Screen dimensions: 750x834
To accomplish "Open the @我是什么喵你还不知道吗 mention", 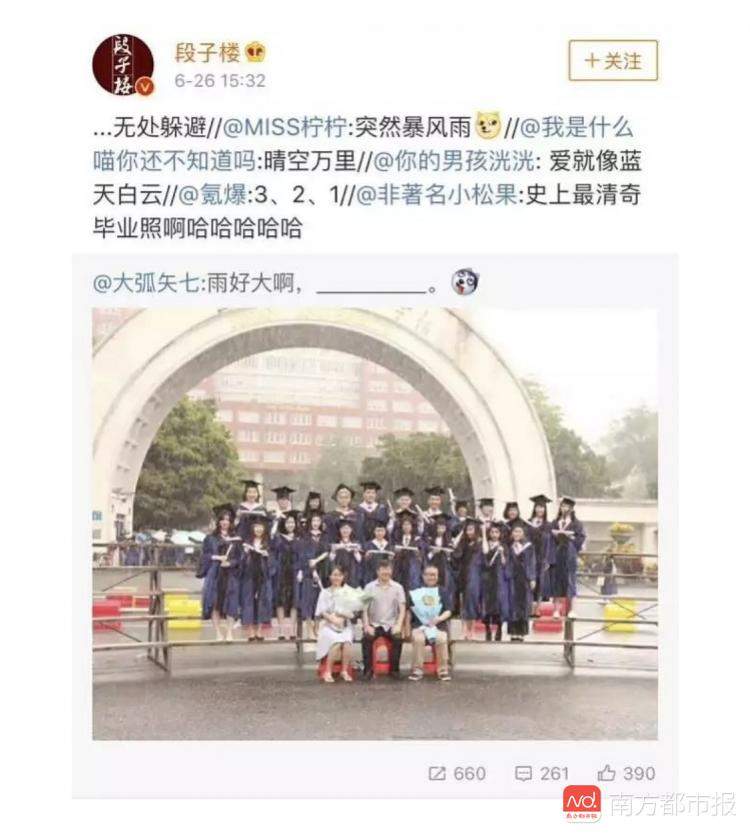I will coord(363,144).
